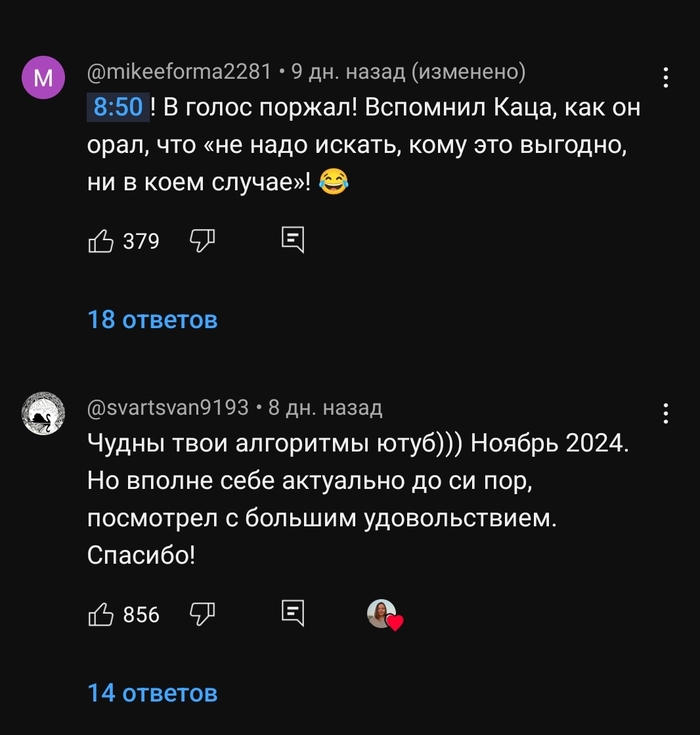Click the 856 likes count

click(x=141, y=615)
